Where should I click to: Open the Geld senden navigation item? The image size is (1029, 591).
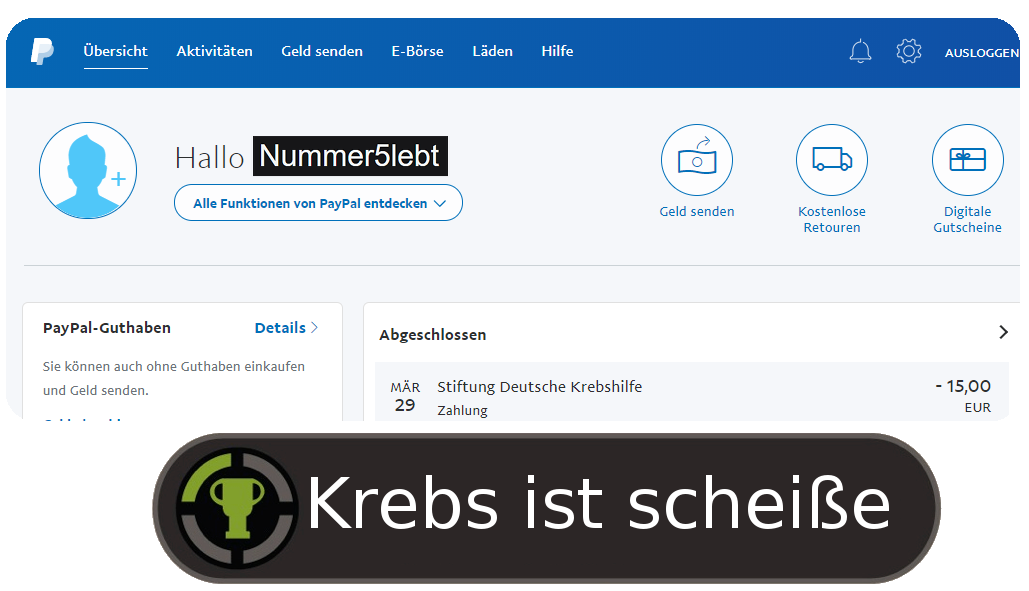pyautogui.click(x=322, y=51)
